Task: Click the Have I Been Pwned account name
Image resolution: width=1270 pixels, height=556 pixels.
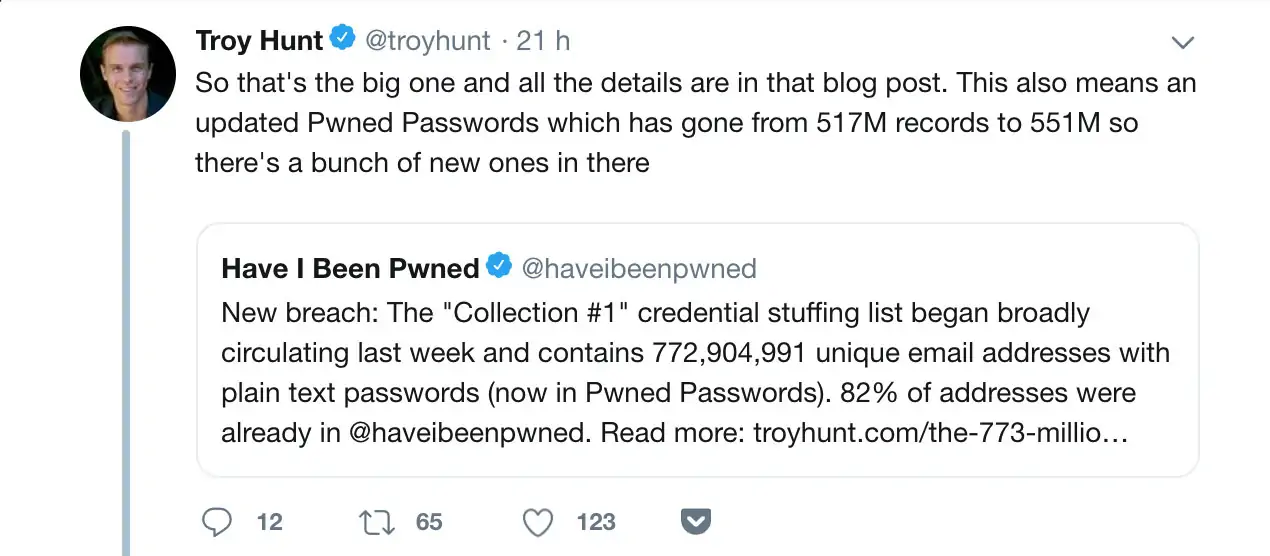Action: [350, 268]
